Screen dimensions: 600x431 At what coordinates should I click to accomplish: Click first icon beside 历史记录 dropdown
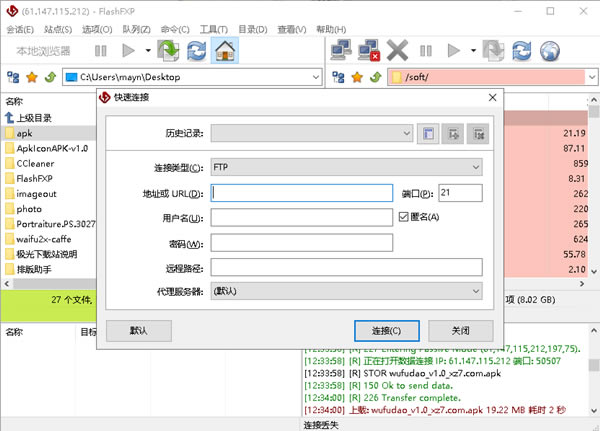(428, 133)
